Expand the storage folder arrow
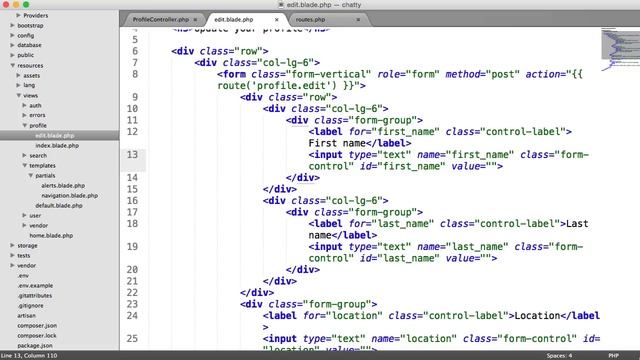The image size is (640, 360). (12, 245)
